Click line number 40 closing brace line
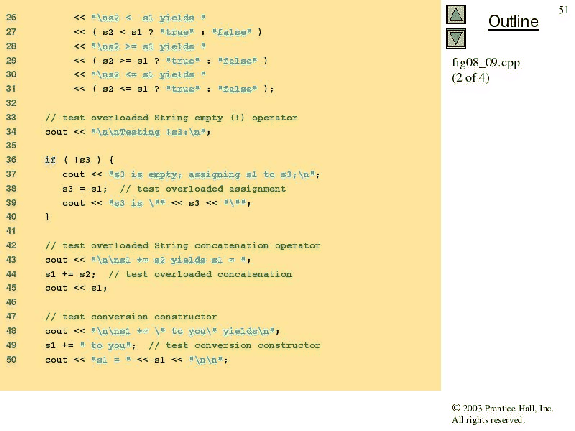The image size is (575, 431). [x=11, y=217]
